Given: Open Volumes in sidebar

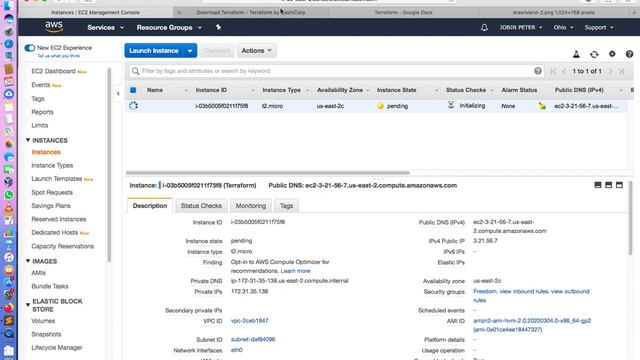Looking at the screenshot, I should (43, 321).
